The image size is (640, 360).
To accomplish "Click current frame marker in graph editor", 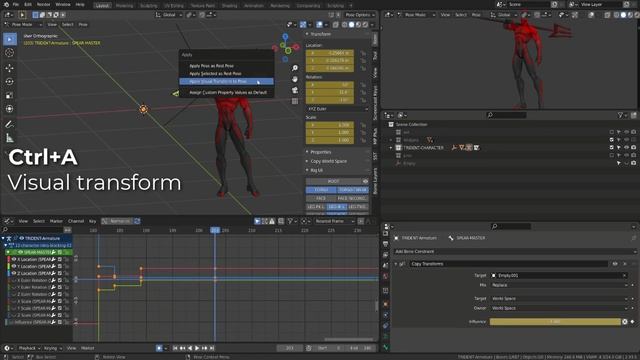I will point(215,231).
